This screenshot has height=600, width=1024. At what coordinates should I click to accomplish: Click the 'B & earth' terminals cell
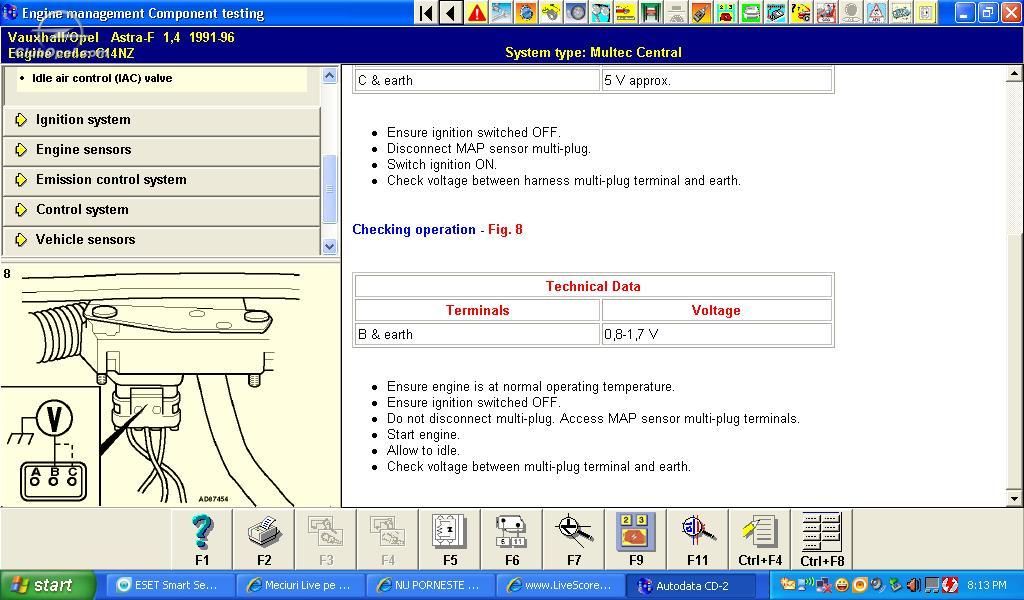tap(477, 334)
